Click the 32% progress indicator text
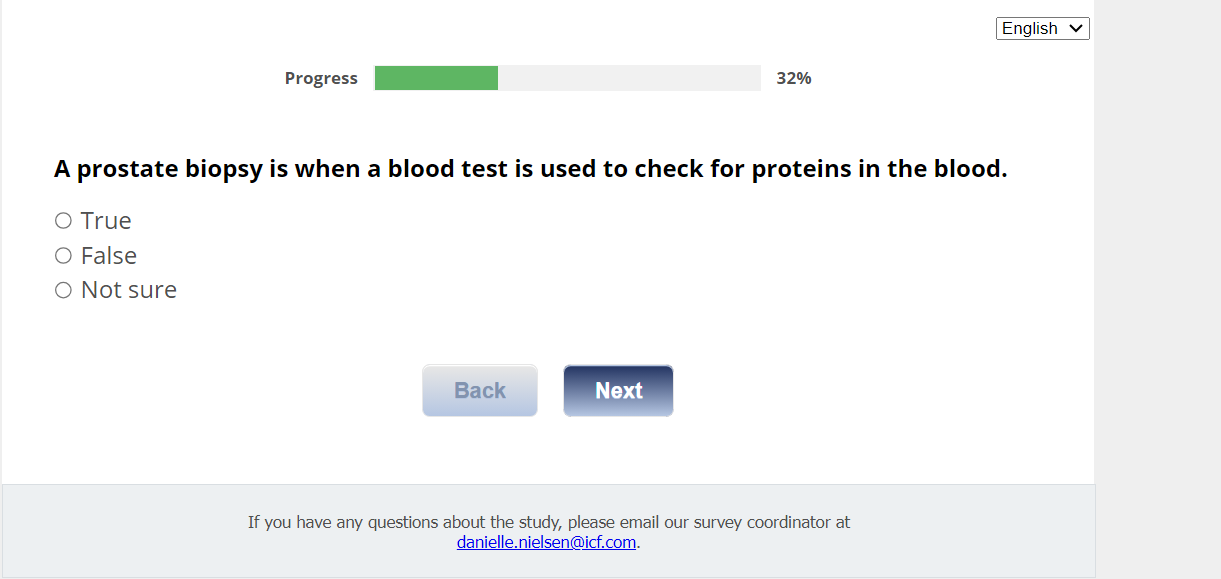Viewport: 1221px width, 579px height. [794, 78]
